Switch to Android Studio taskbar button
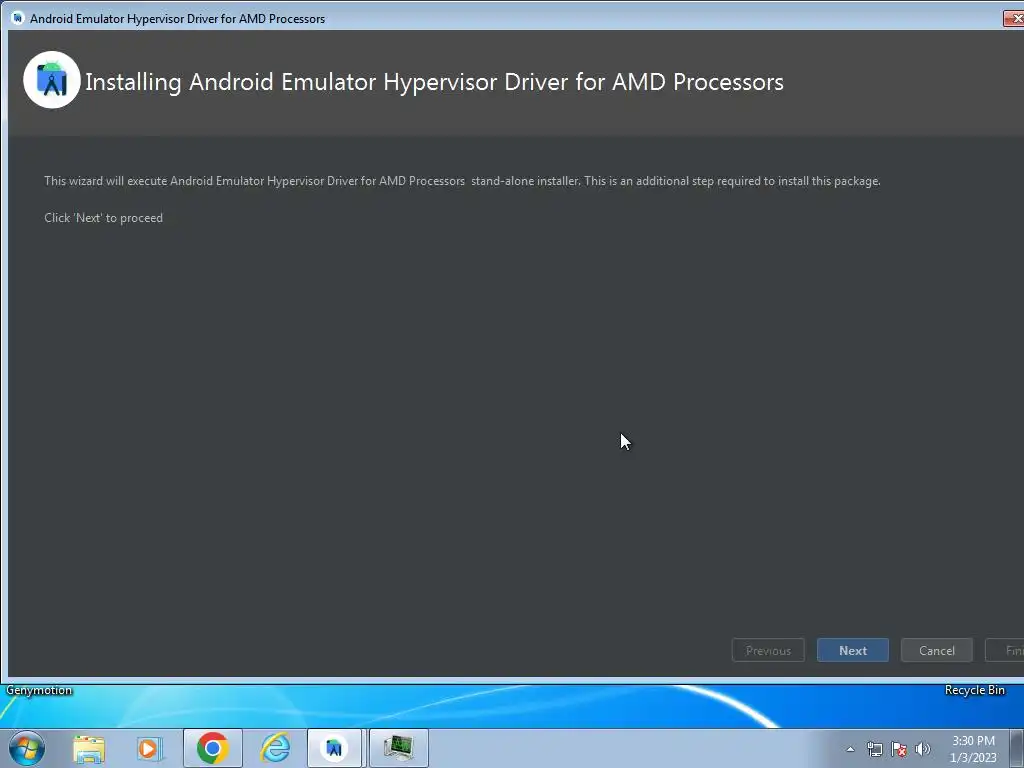1024x768 pixels. click(x=334, y=748)
